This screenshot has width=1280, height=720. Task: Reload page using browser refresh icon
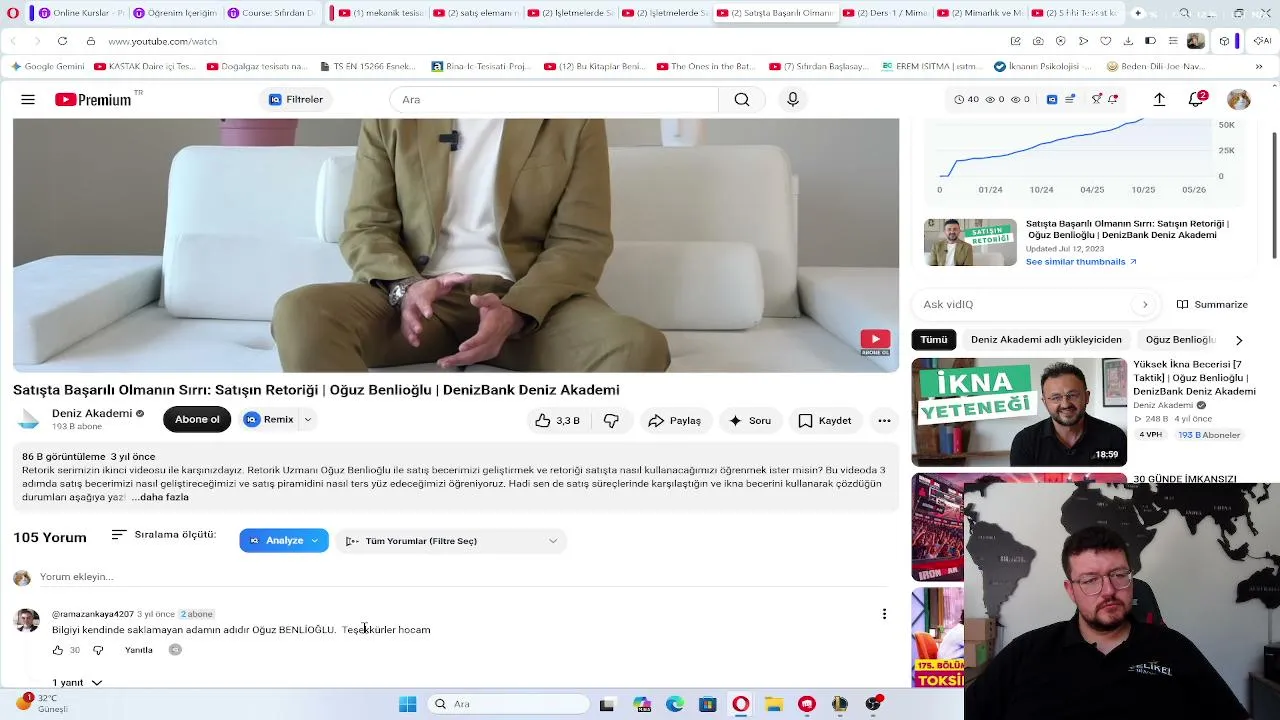click(x=62, y=41)
